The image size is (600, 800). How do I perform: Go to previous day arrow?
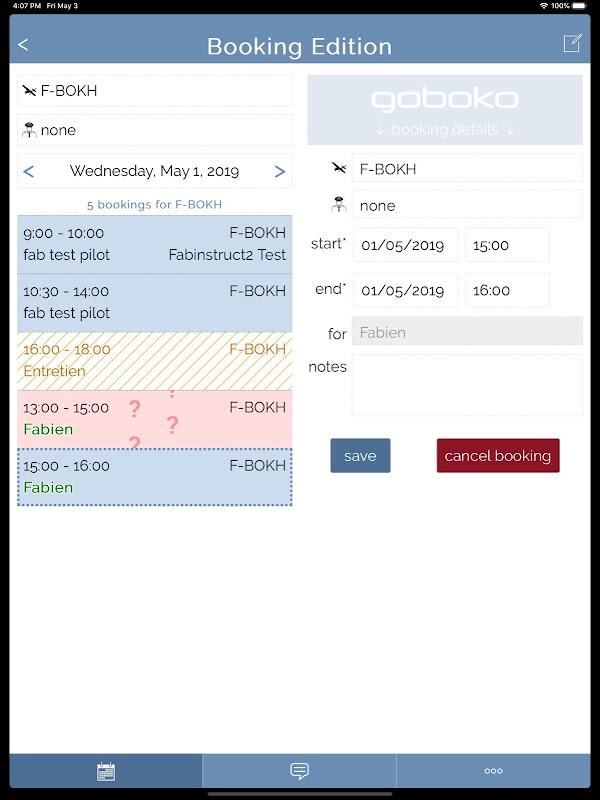29,171
